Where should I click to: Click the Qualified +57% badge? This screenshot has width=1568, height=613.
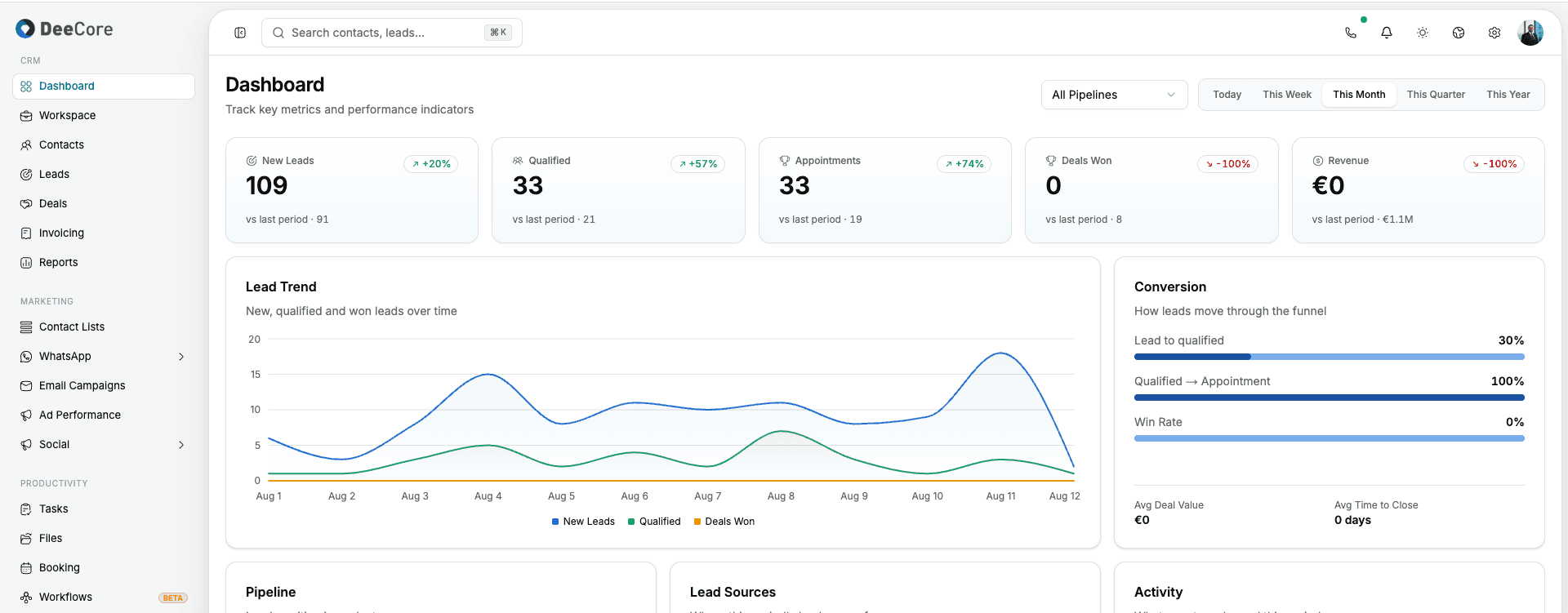point(697,164)
